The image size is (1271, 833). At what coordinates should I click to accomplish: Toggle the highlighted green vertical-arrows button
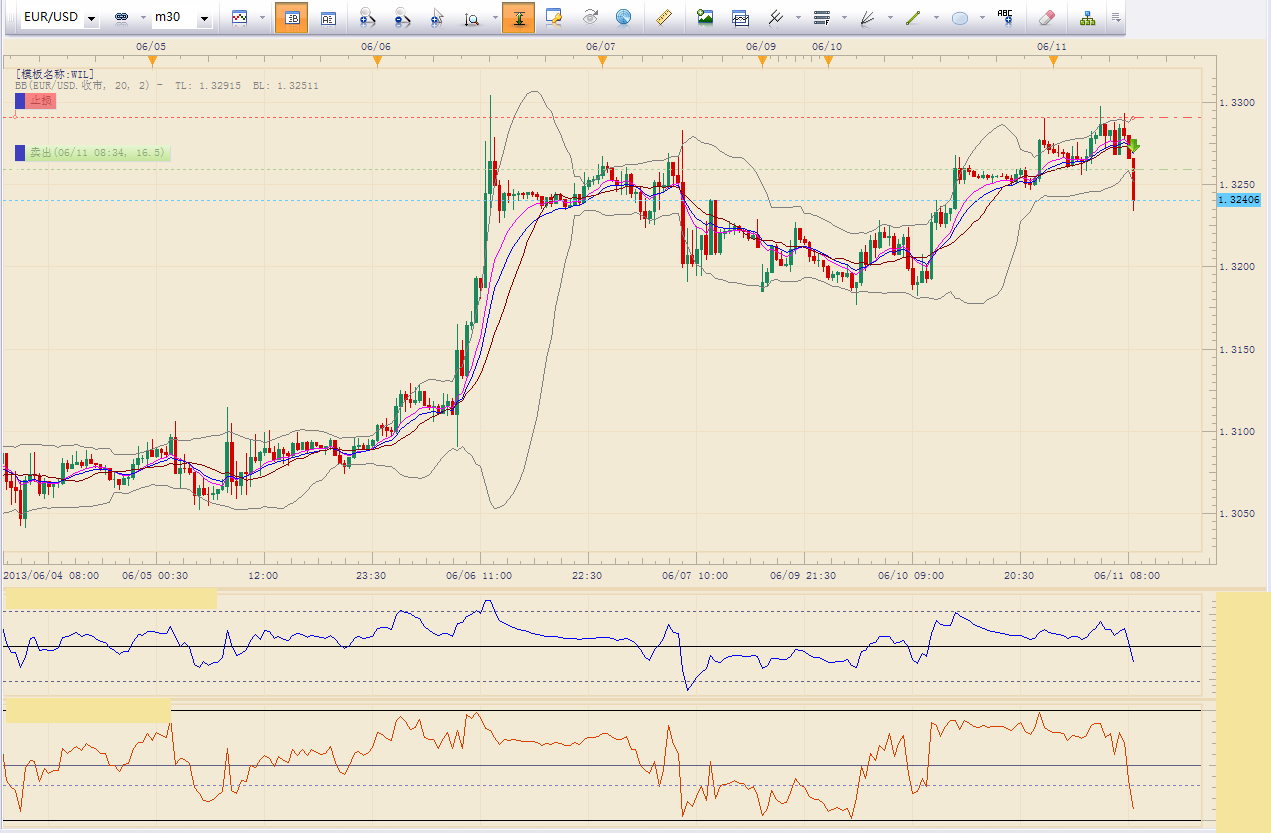(518, 18)
